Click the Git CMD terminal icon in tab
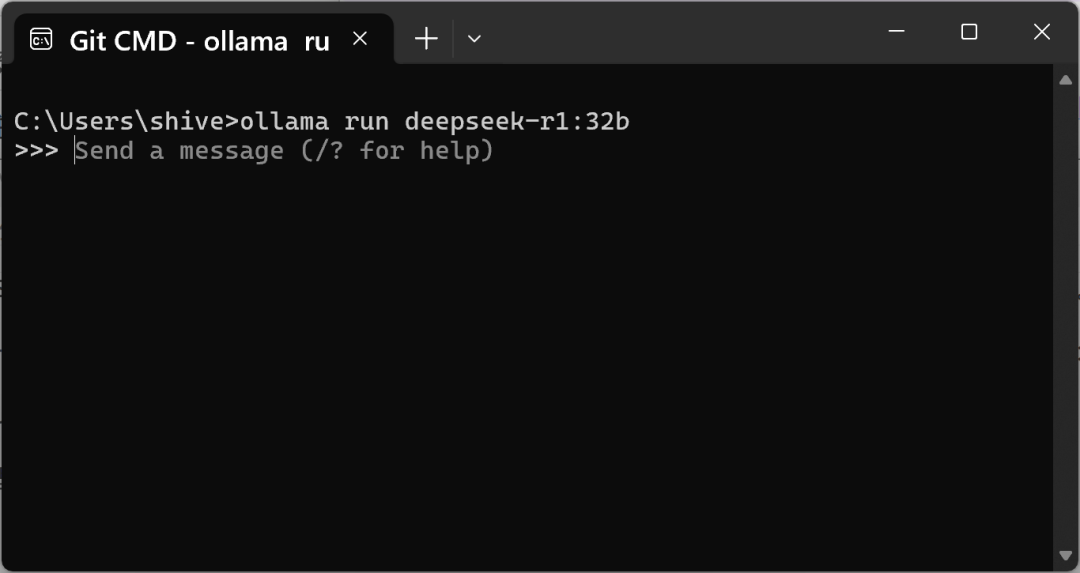This screenshot has height=573, width=1080. click(41, 40)
